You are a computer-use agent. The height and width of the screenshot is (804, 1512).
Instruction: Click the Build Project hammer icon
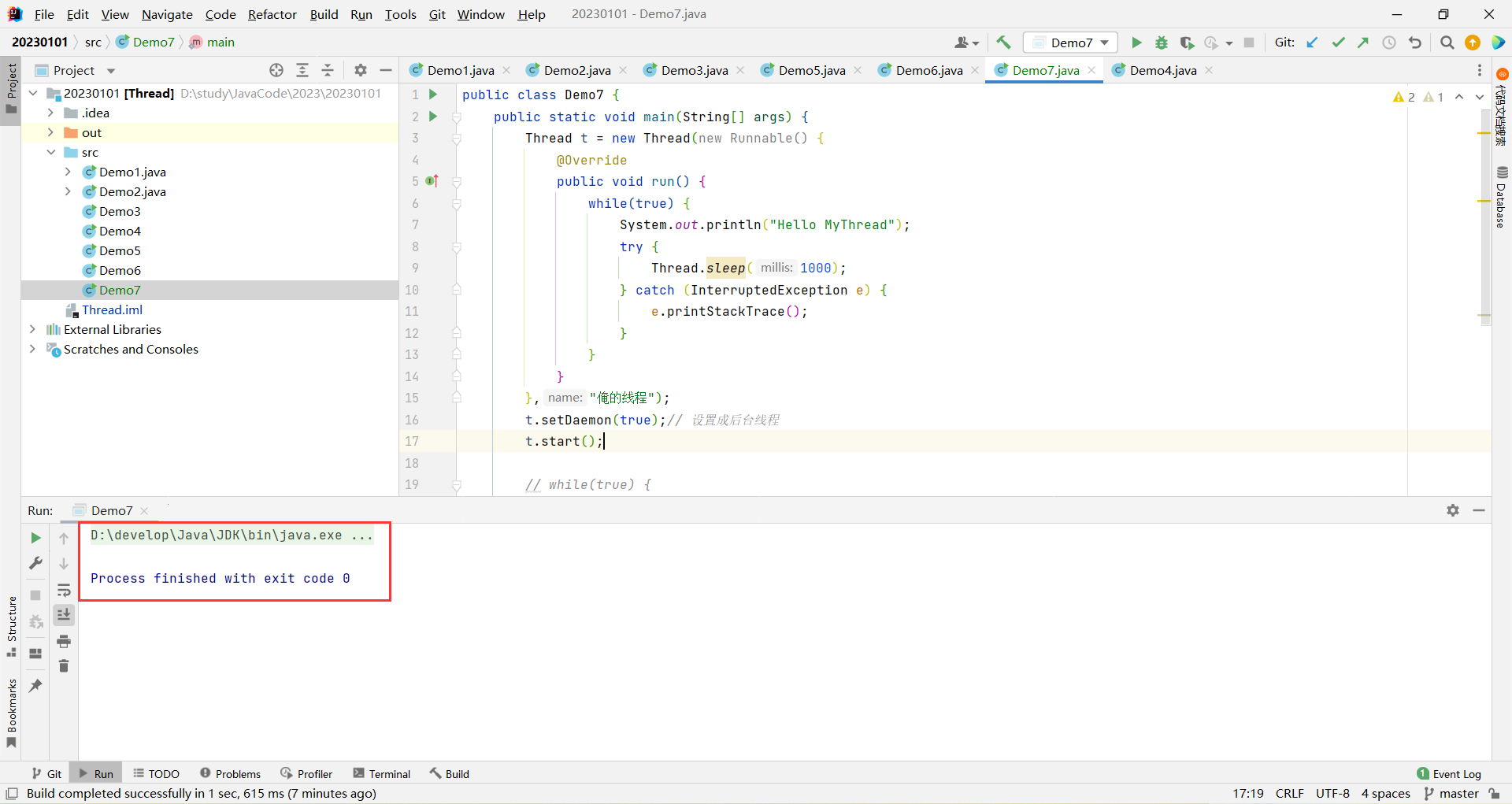(x=1003, y=43)
